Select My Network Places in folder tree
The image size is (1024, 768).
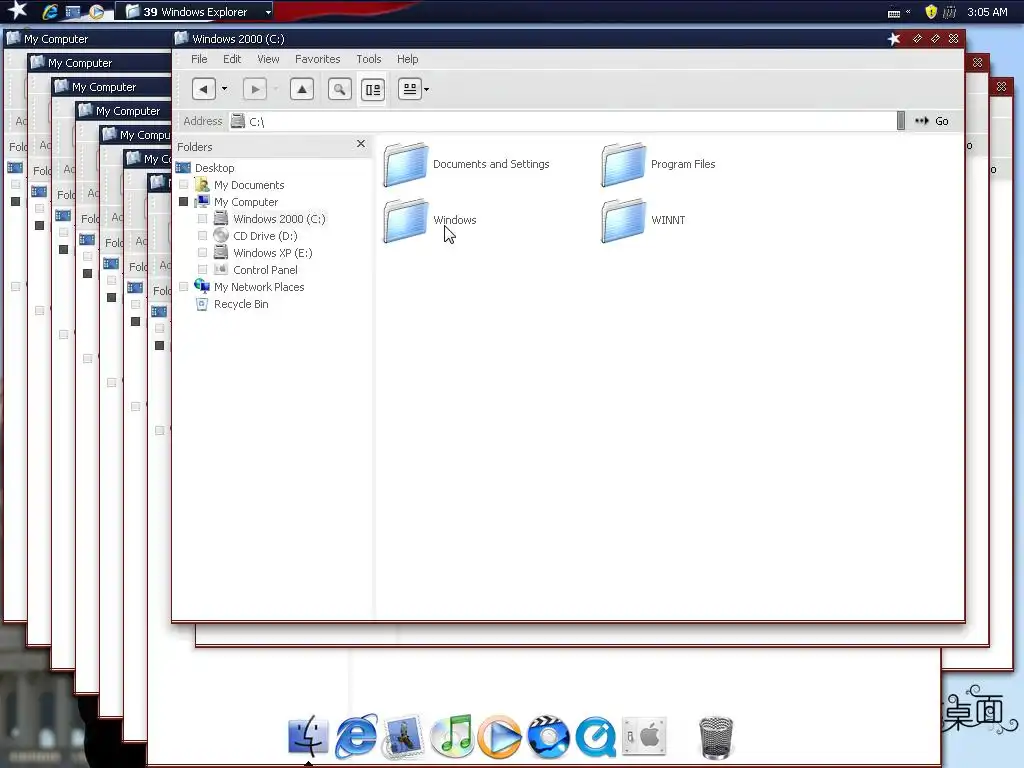[259, 287]
